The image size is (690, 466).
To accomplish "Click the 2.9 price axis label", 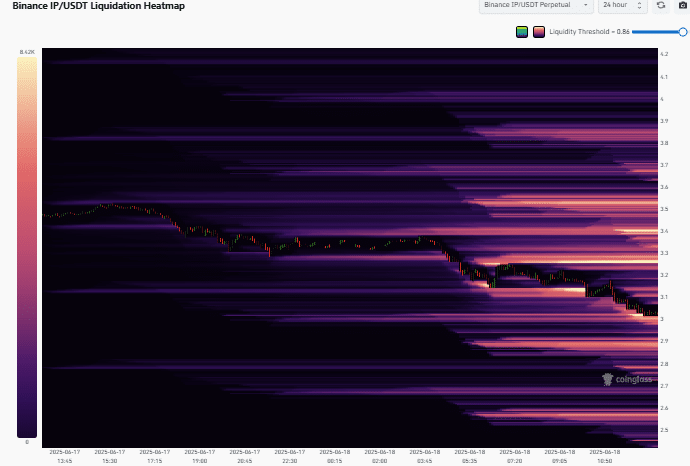I will pos(664,341).
